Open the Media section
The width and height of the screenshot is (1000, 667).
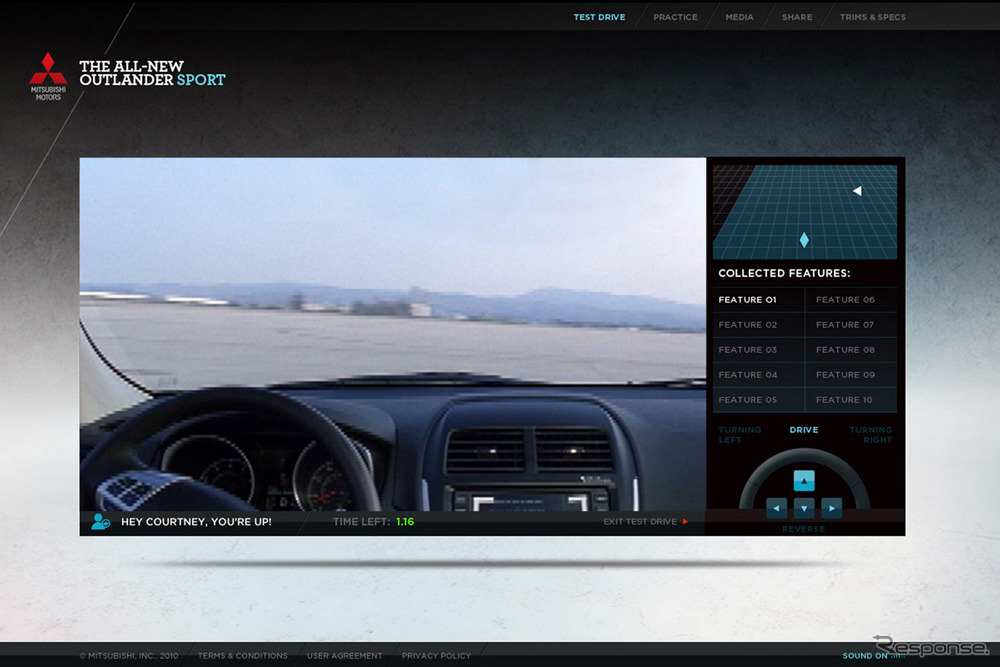739,17
